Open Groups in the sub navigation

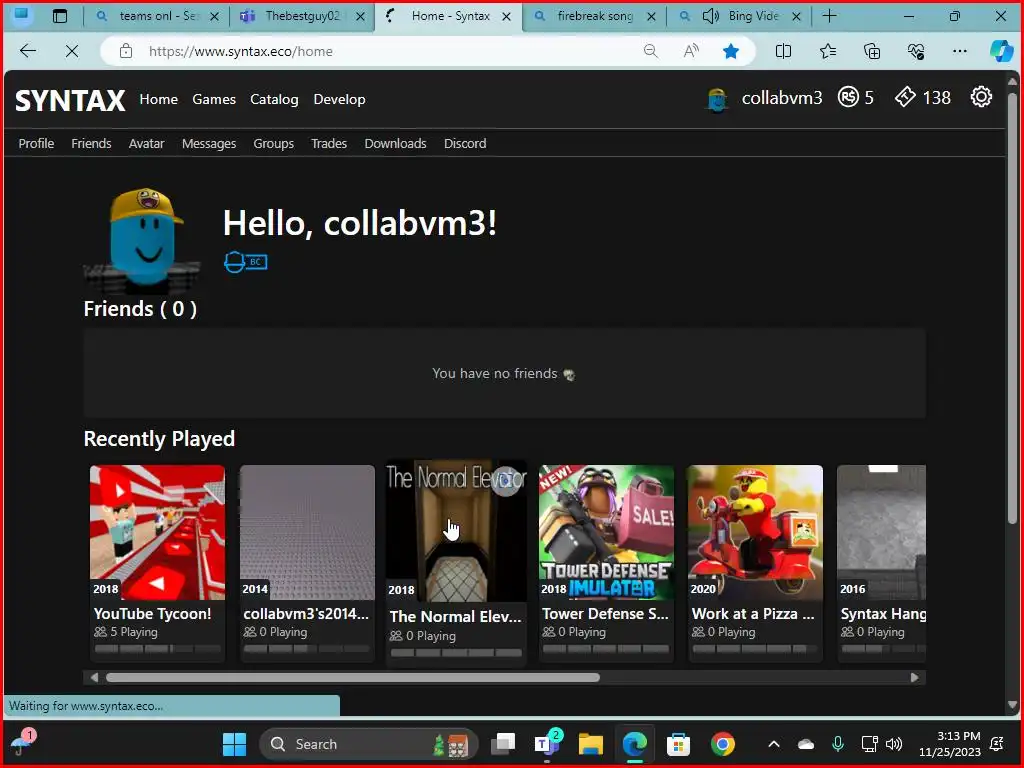pyautogui.click(x=274, y=144)
